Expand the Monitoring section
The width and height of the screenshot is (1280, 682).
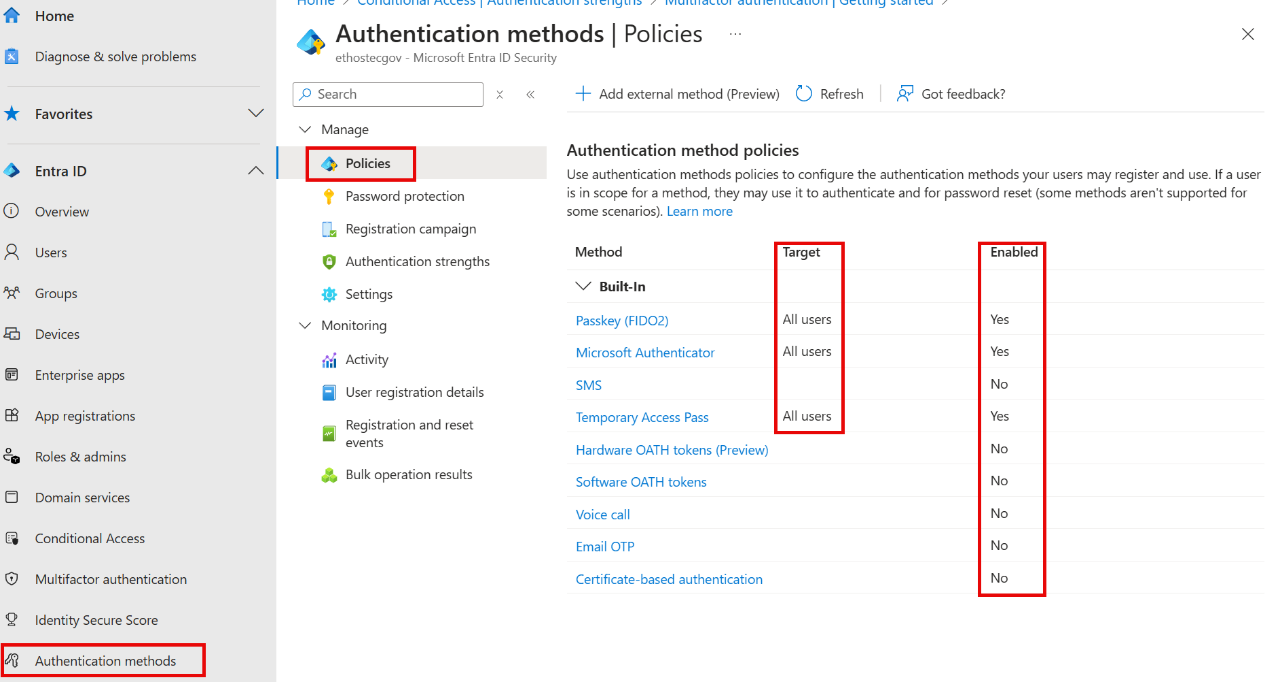click(305, 325)
